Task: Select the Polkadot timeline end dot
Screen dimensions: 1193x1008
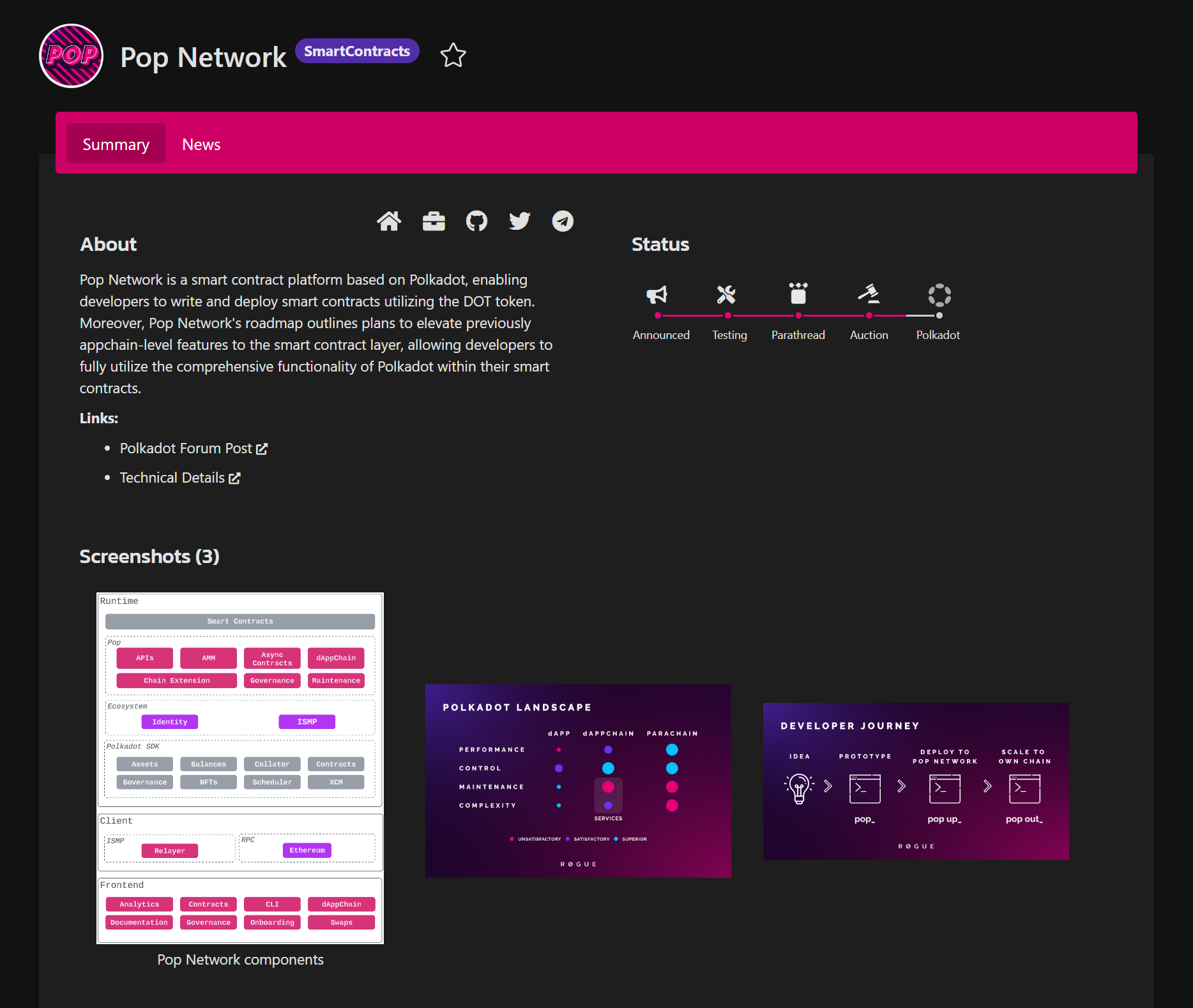Action: (939, 315)
